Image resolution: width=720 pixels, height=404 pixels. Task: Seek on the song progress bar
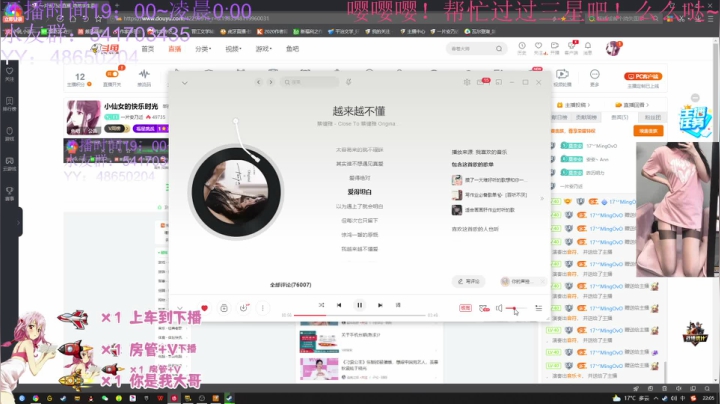360,315
